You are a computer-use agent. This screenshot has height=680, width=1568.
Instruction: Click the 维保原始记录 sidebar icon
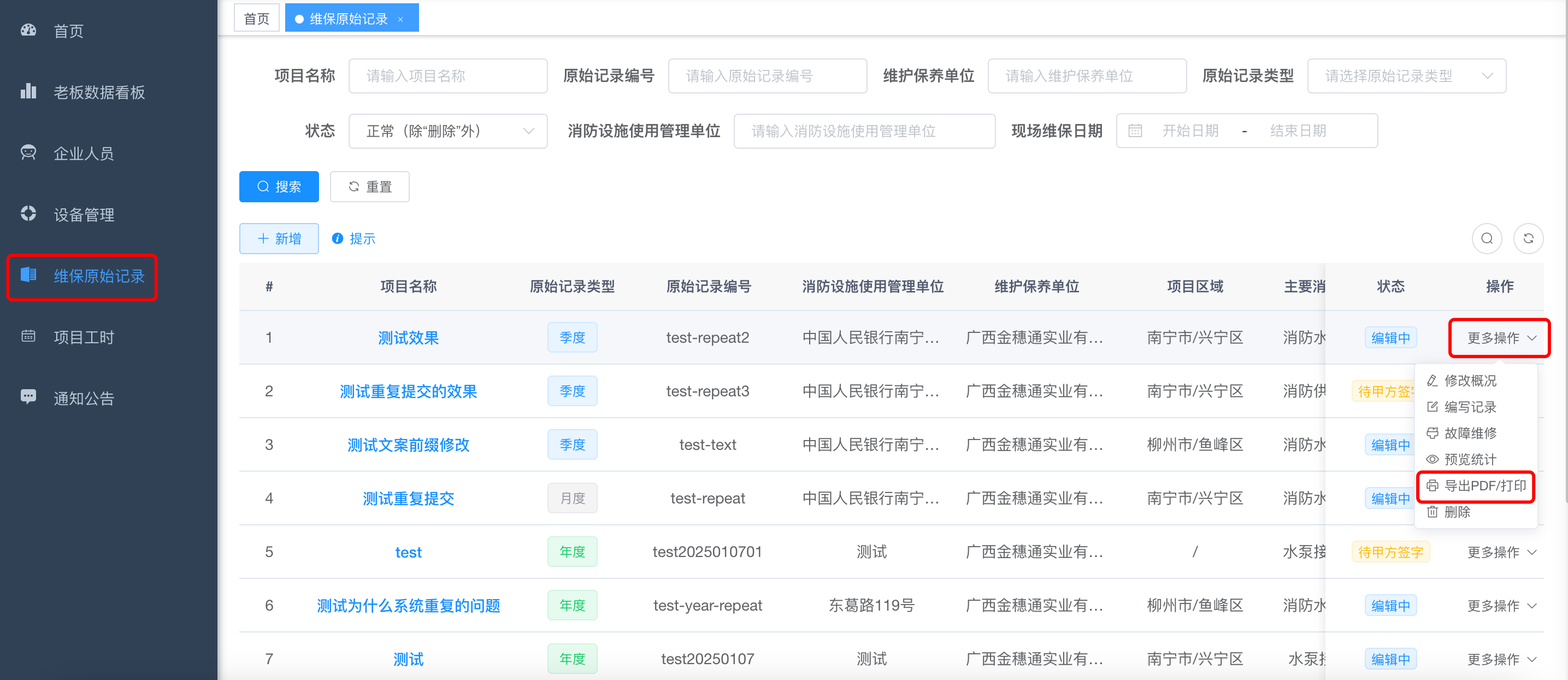pyautogui.click(x=28, y=274)
